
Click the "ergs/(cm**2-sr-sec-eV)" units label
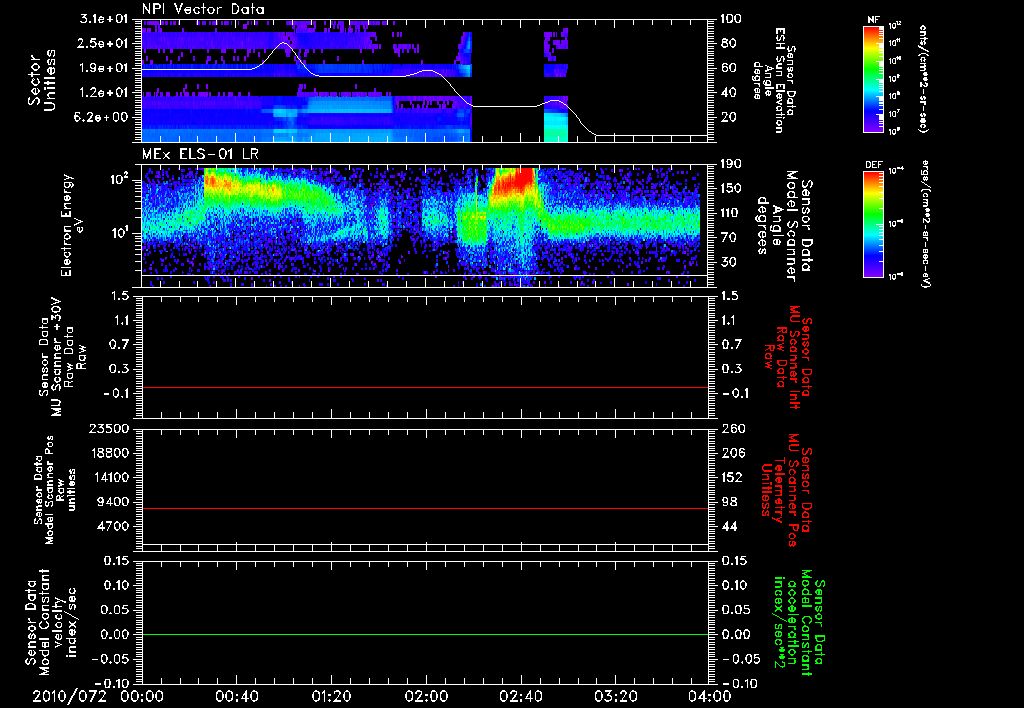coord(925,225)
